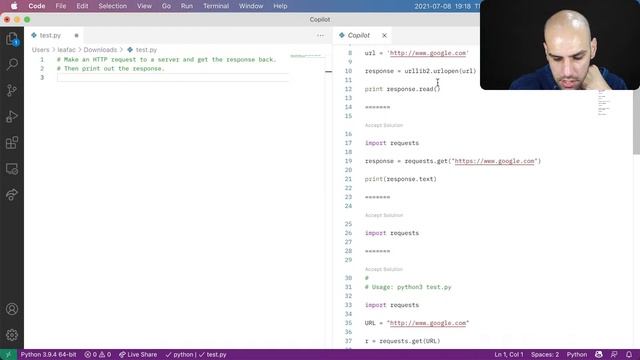Go to line via Ln 1, Col 1

click(x=509, y=355)
